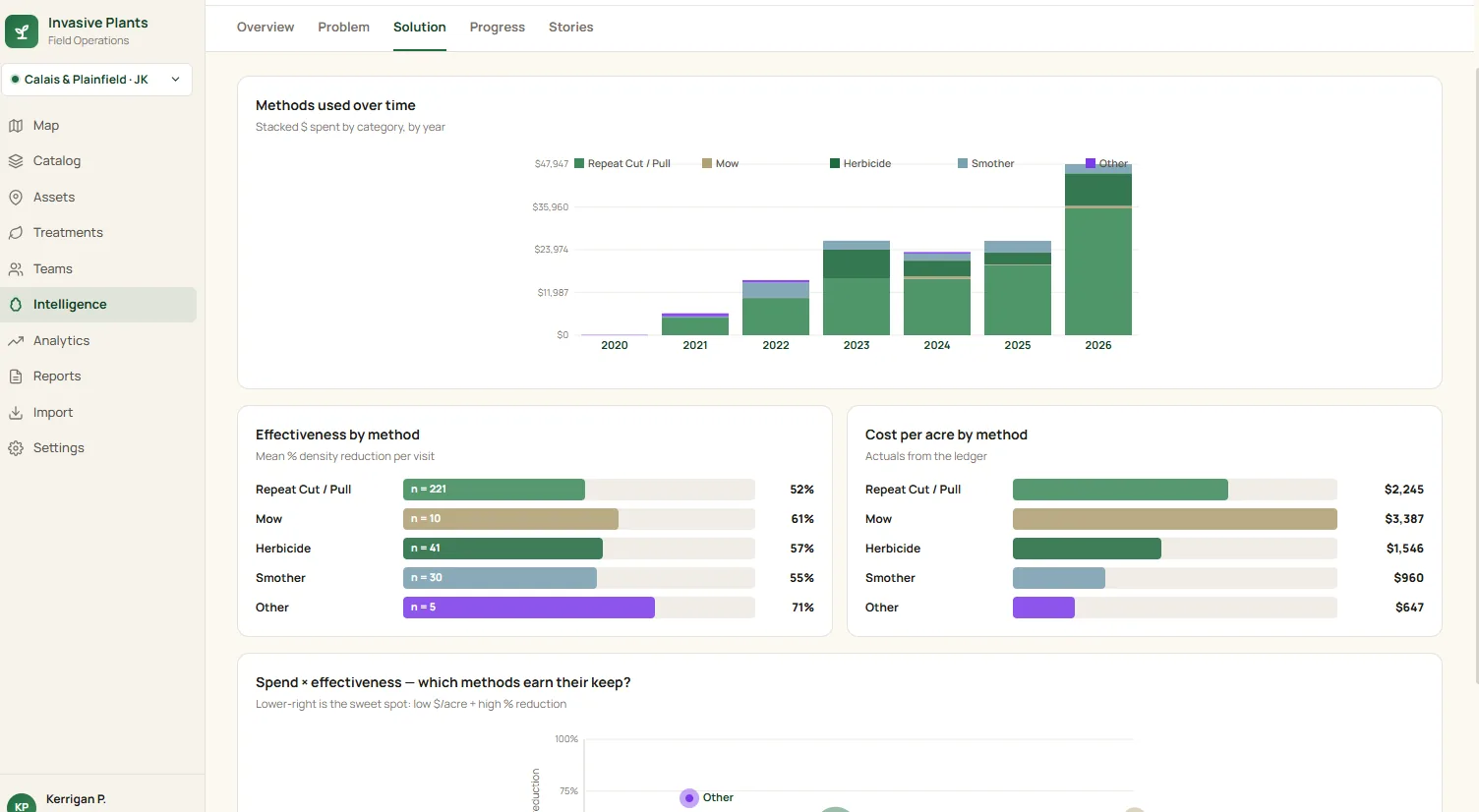The image size is (1479, 812).
Task: Click the 52% Repeat Cut / Pull value
Action: [x=801, y=490]
